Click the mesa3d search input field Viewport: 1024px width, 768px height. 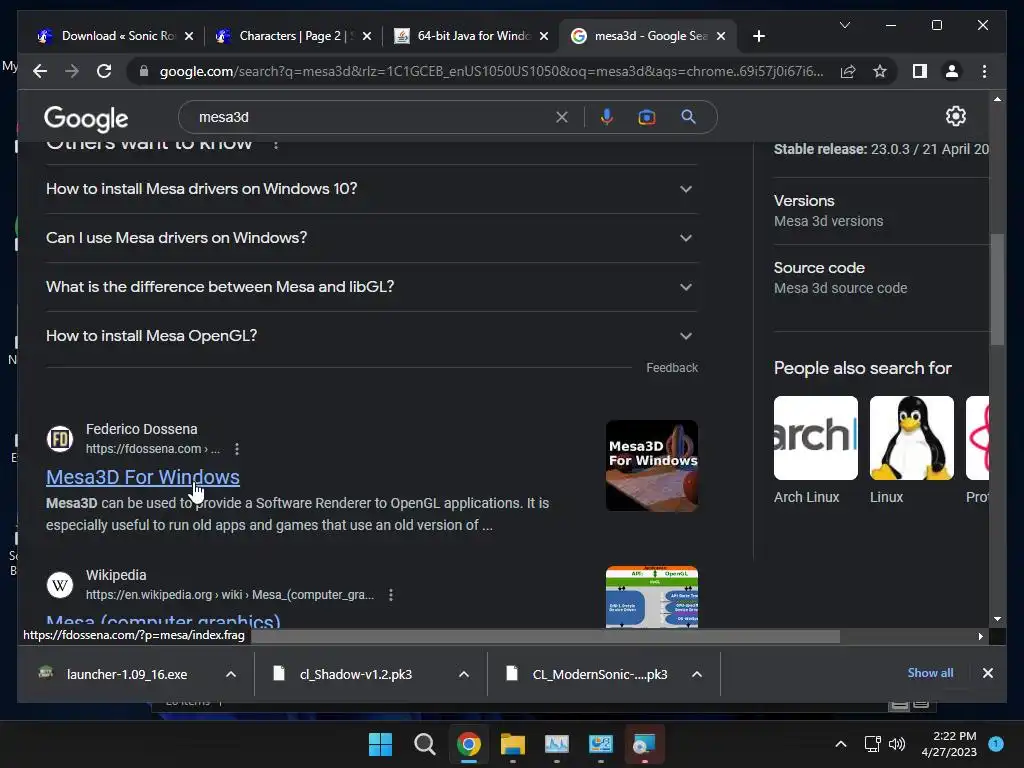pyautogui.click(x=372, y=117)
